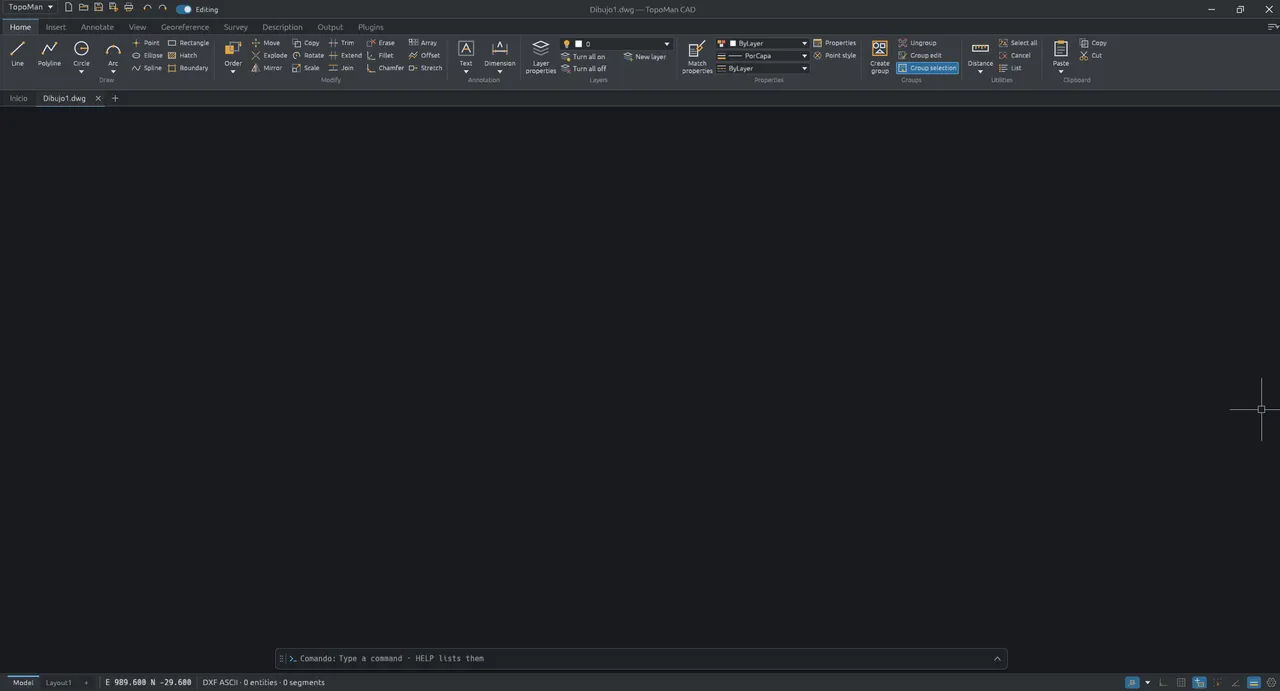Select the Fillet tool
Viewport: 1280px width, 691px height.
click(380, 56)
